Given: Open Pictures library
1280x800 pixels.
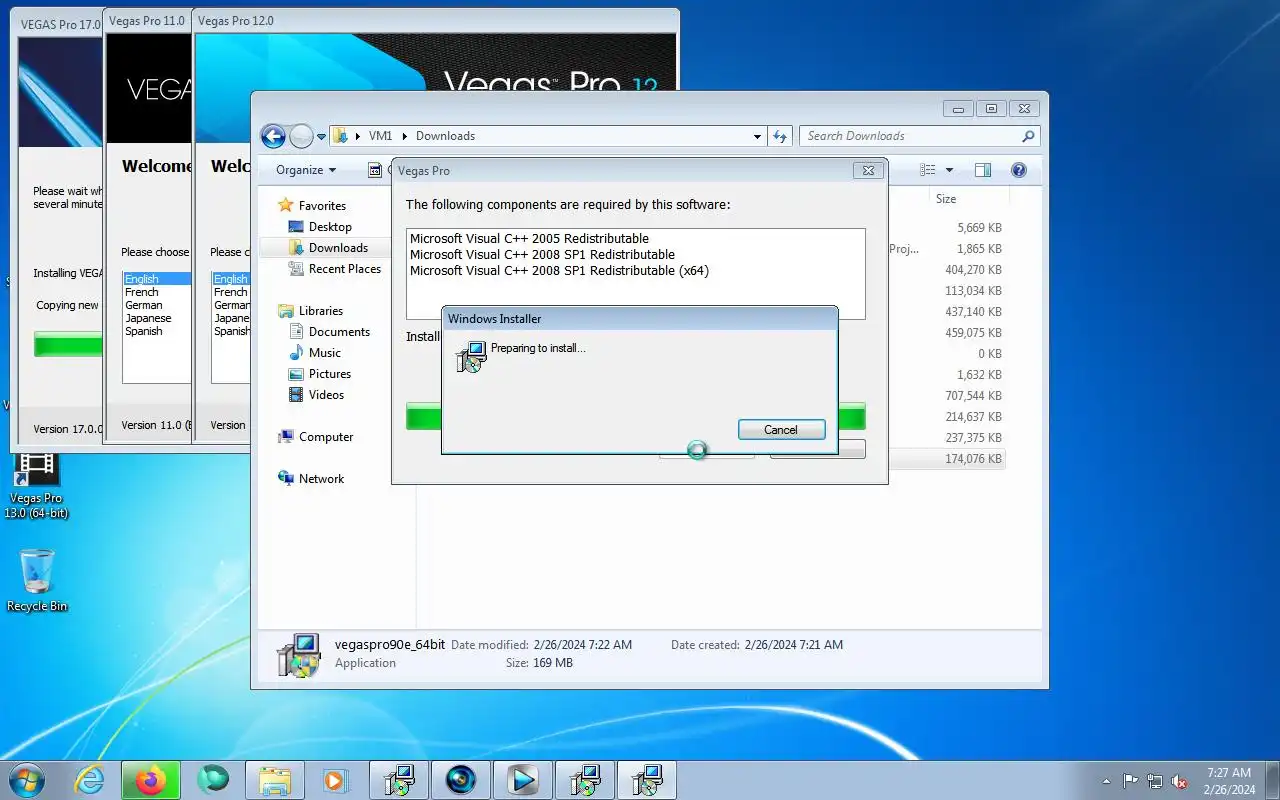Looking at the screenshot, I should click(330, 374).
